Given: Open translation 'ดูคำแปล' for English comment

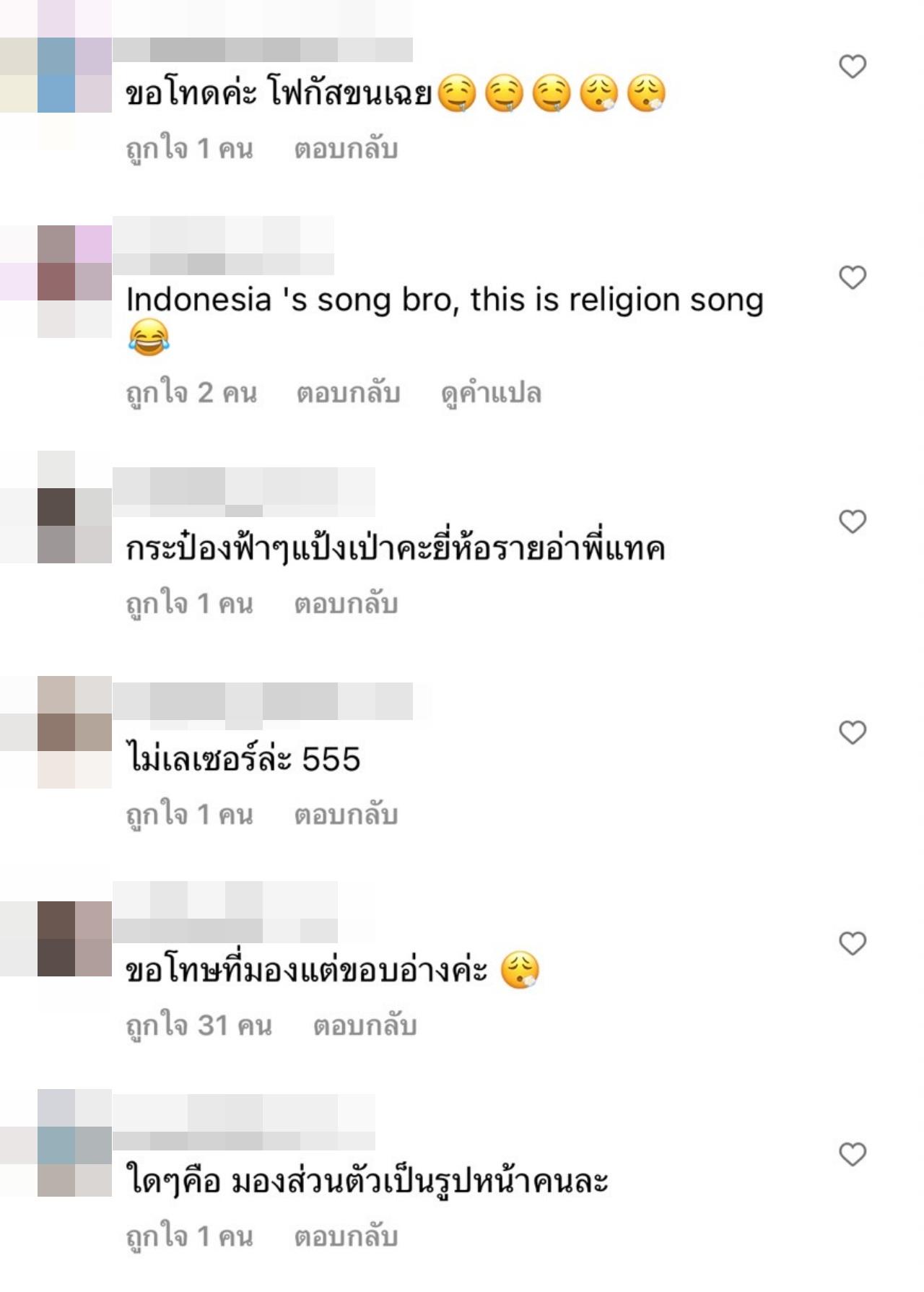Looking at the screenshot, I should (x=491, y=394).
